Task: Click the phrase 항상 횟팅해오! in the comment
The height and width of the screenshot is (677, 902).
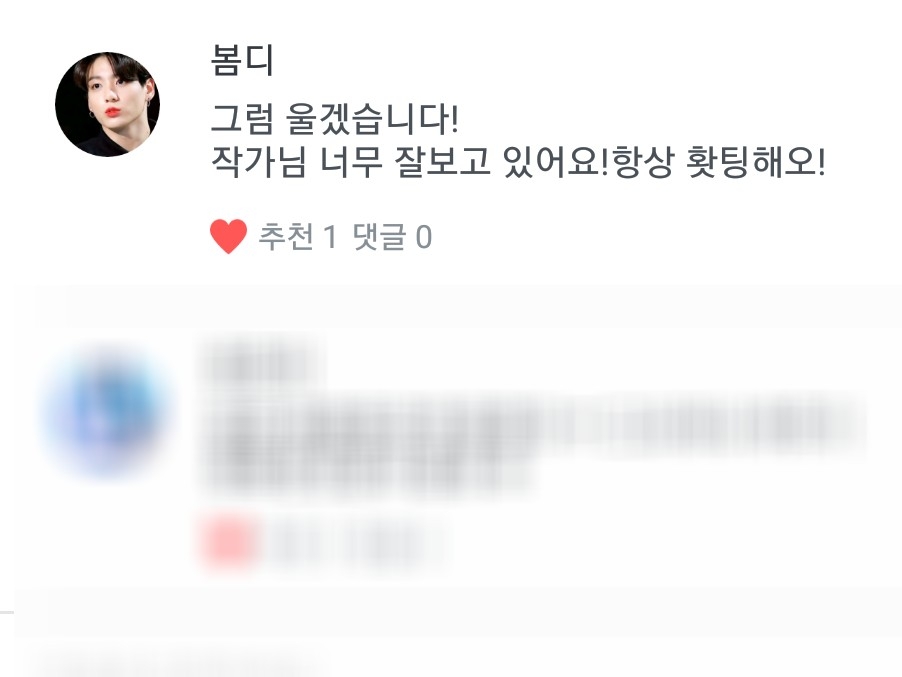Action: pyautogui.click(x=718, y=162)
